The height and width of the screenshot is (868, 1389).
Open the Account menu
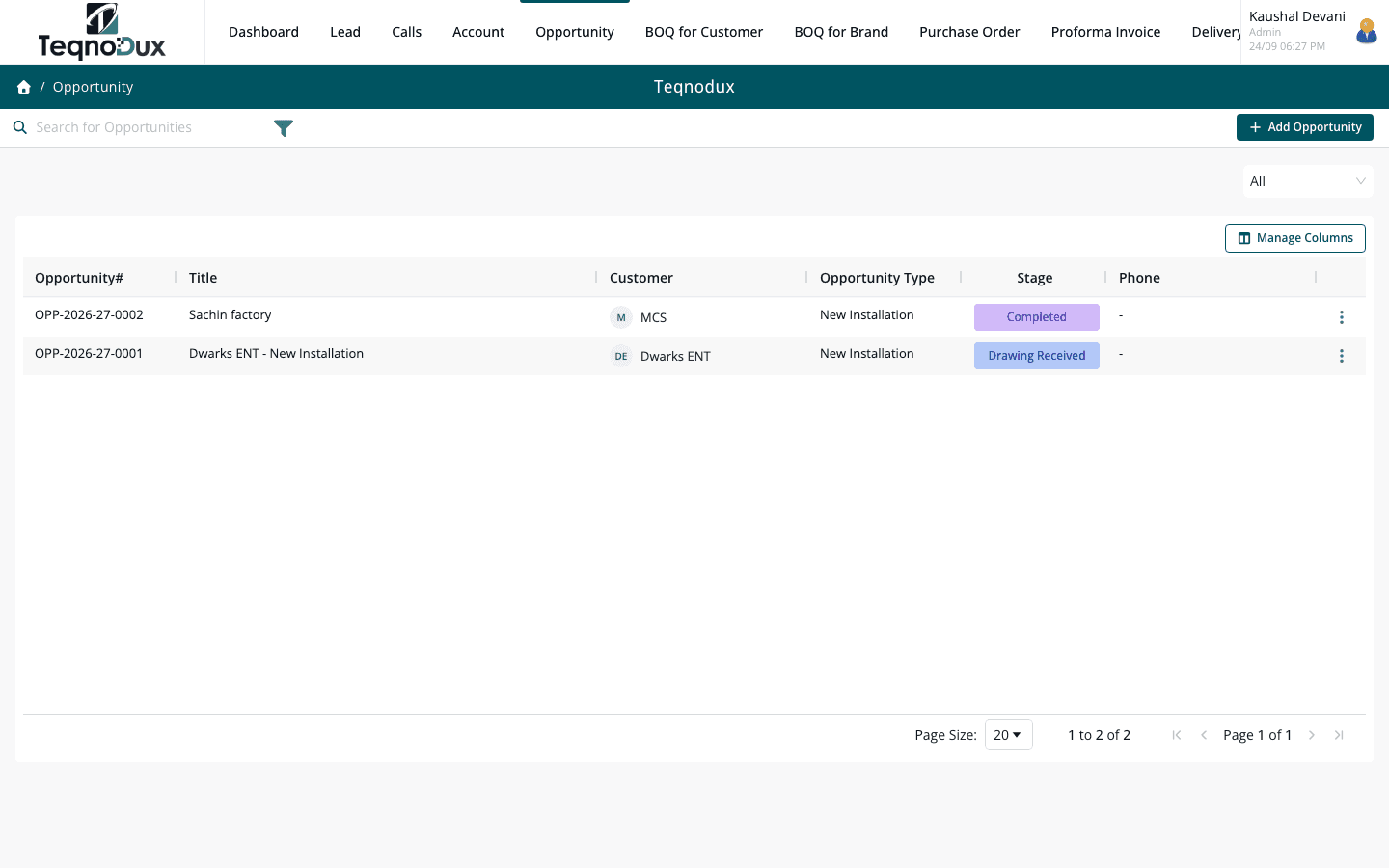[478, 32]
